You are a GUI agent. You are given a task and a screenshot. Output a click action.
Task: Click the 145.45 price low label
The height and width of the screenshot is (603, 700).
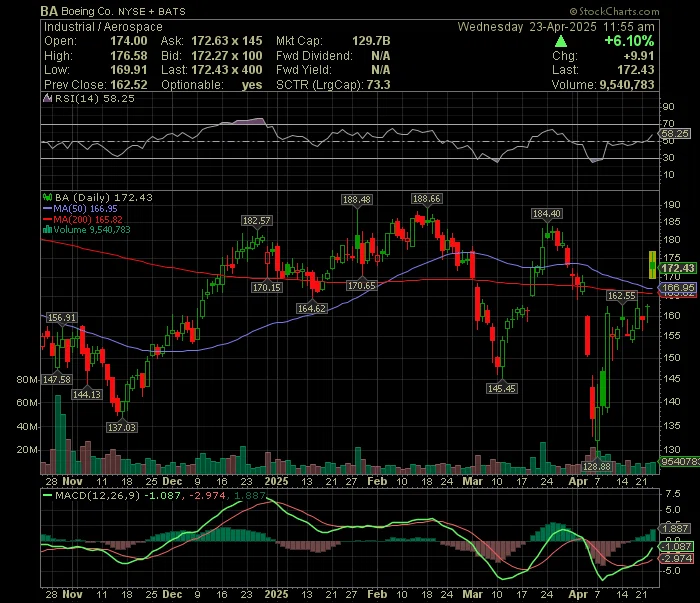click(x=502, y=389)
